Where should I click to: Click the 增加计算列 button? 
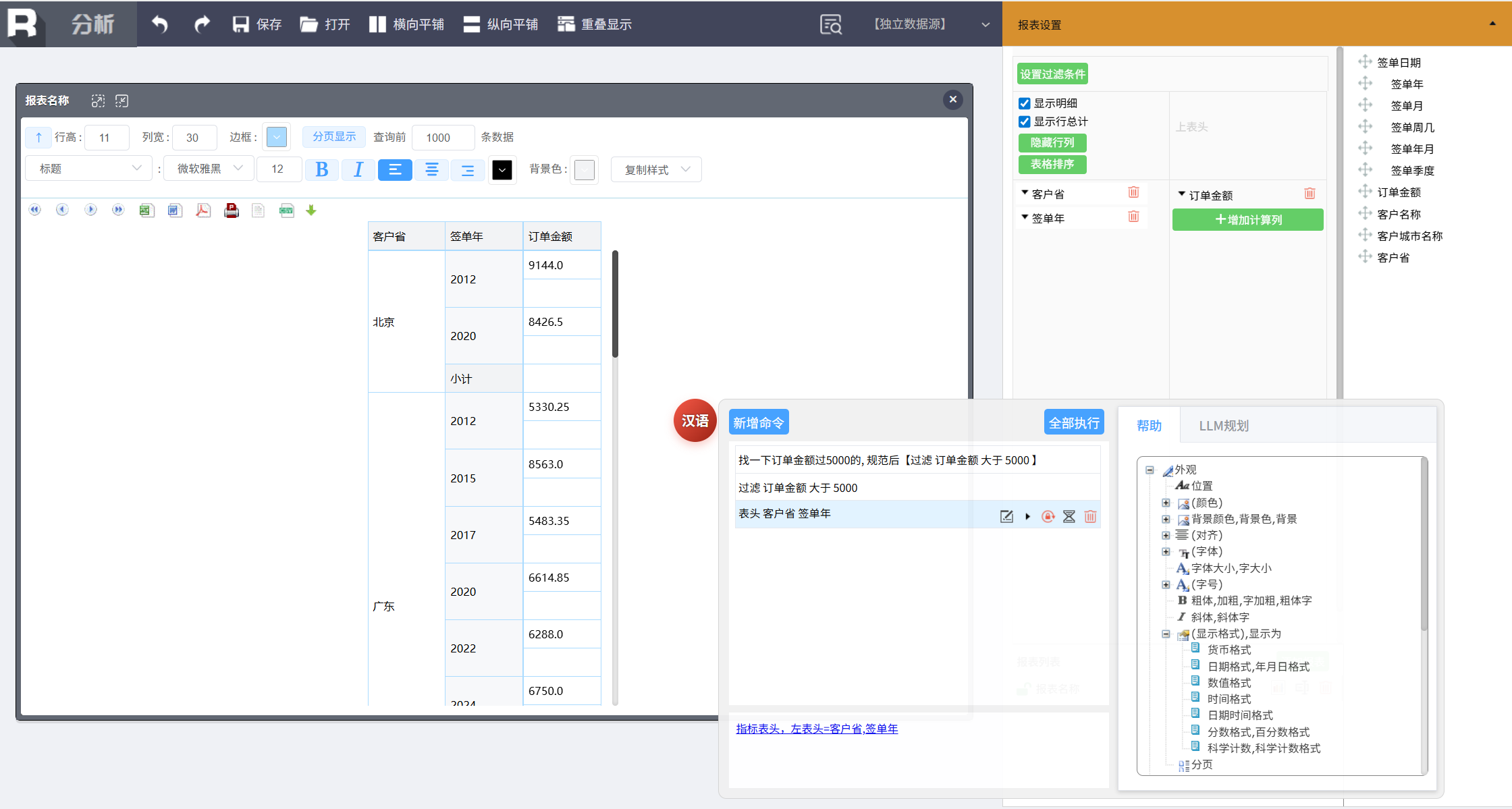click(x=1247, y=219)
